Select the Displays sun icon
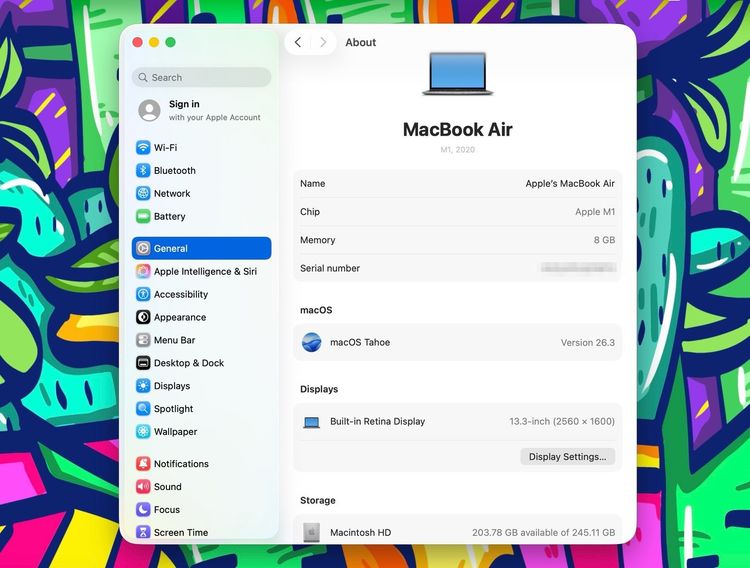750x568 pixels. pos(143,386)
